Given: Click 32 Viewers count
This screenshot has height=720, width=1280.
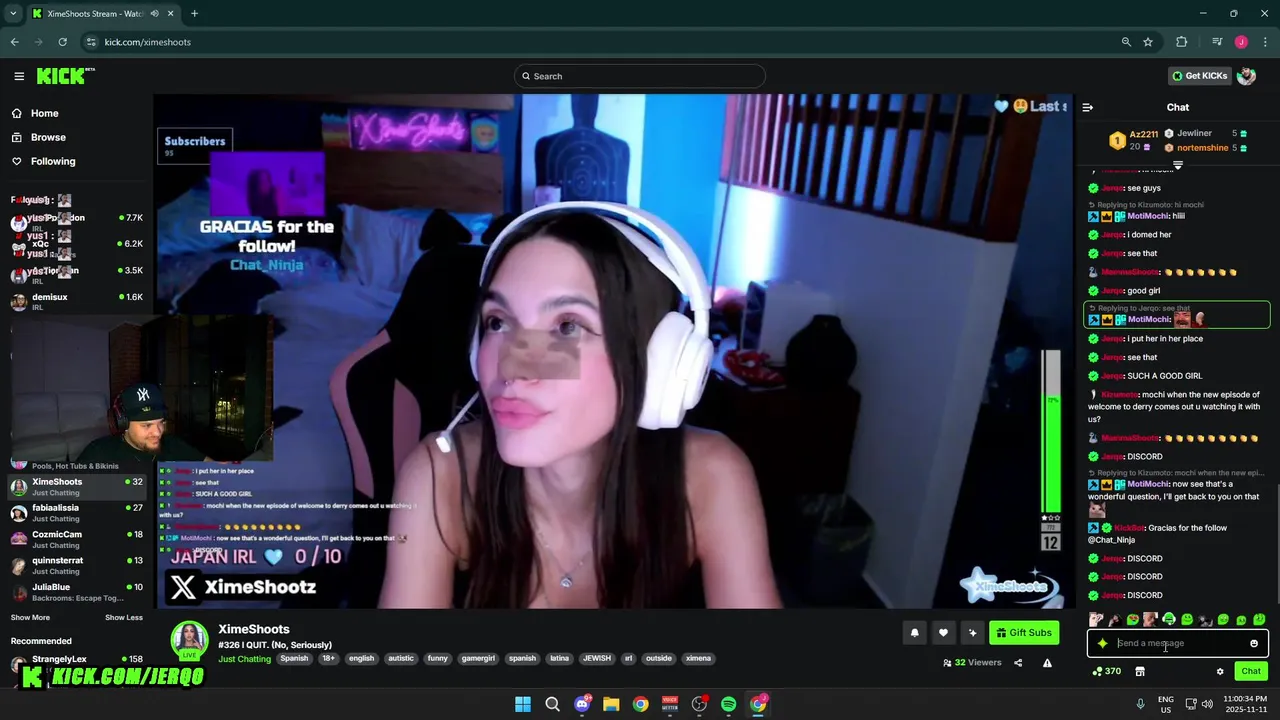Looking at the screenshot, I should 972,663.
